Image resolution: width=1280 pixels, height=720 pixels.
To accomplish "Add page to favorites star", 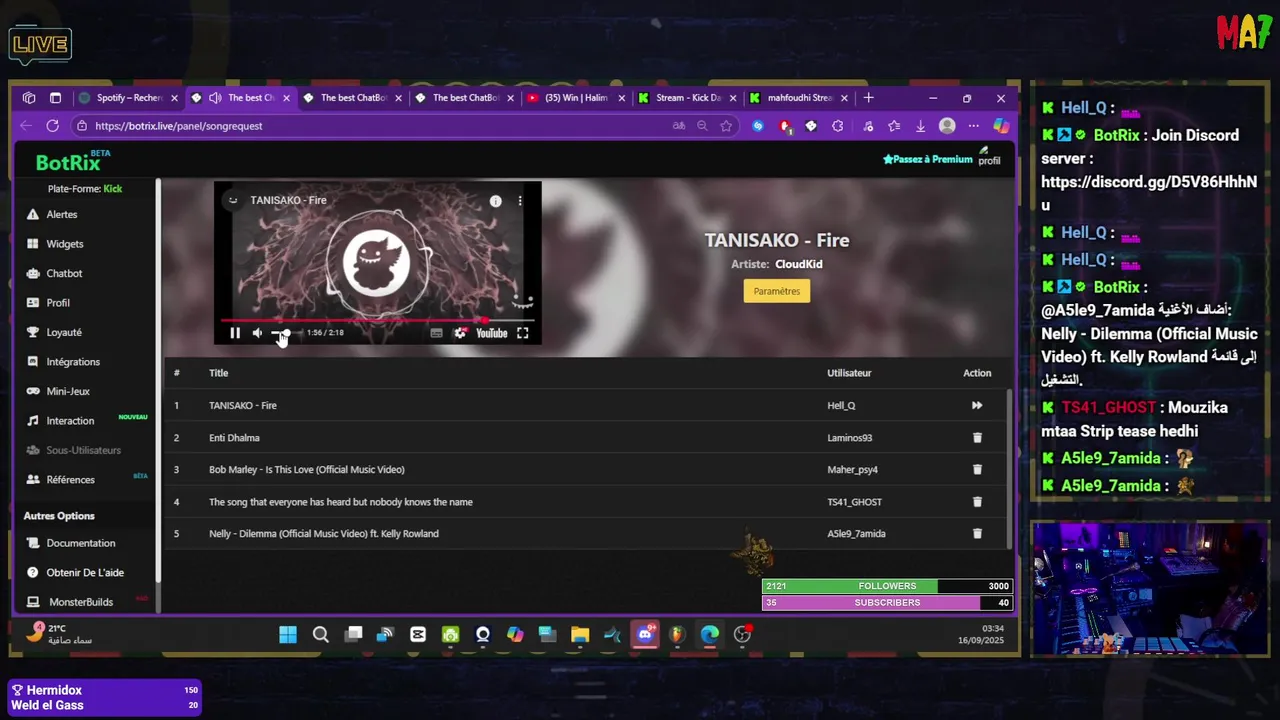I will pos(726,126).
